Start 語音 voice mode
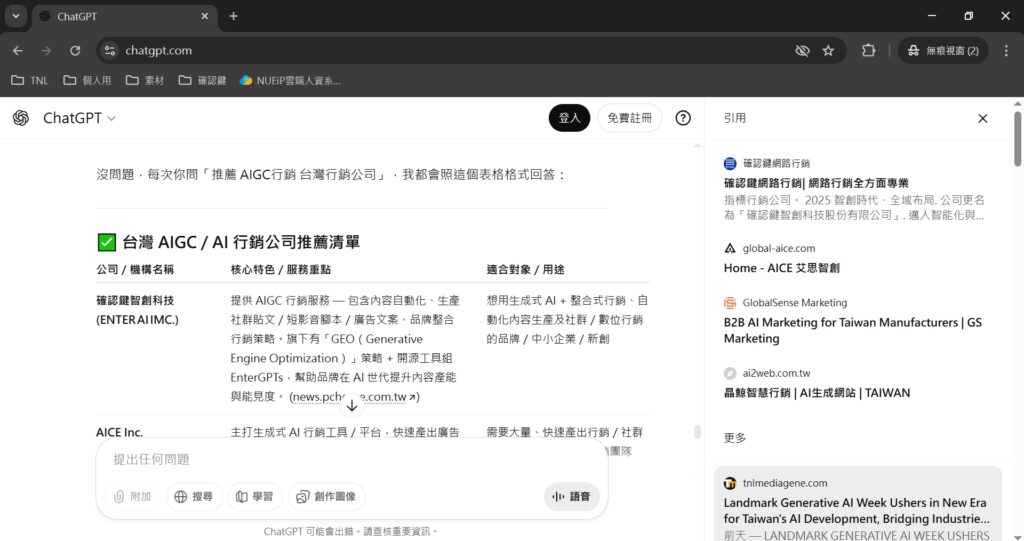The image size is (1024, 541). tap(571, 497)
